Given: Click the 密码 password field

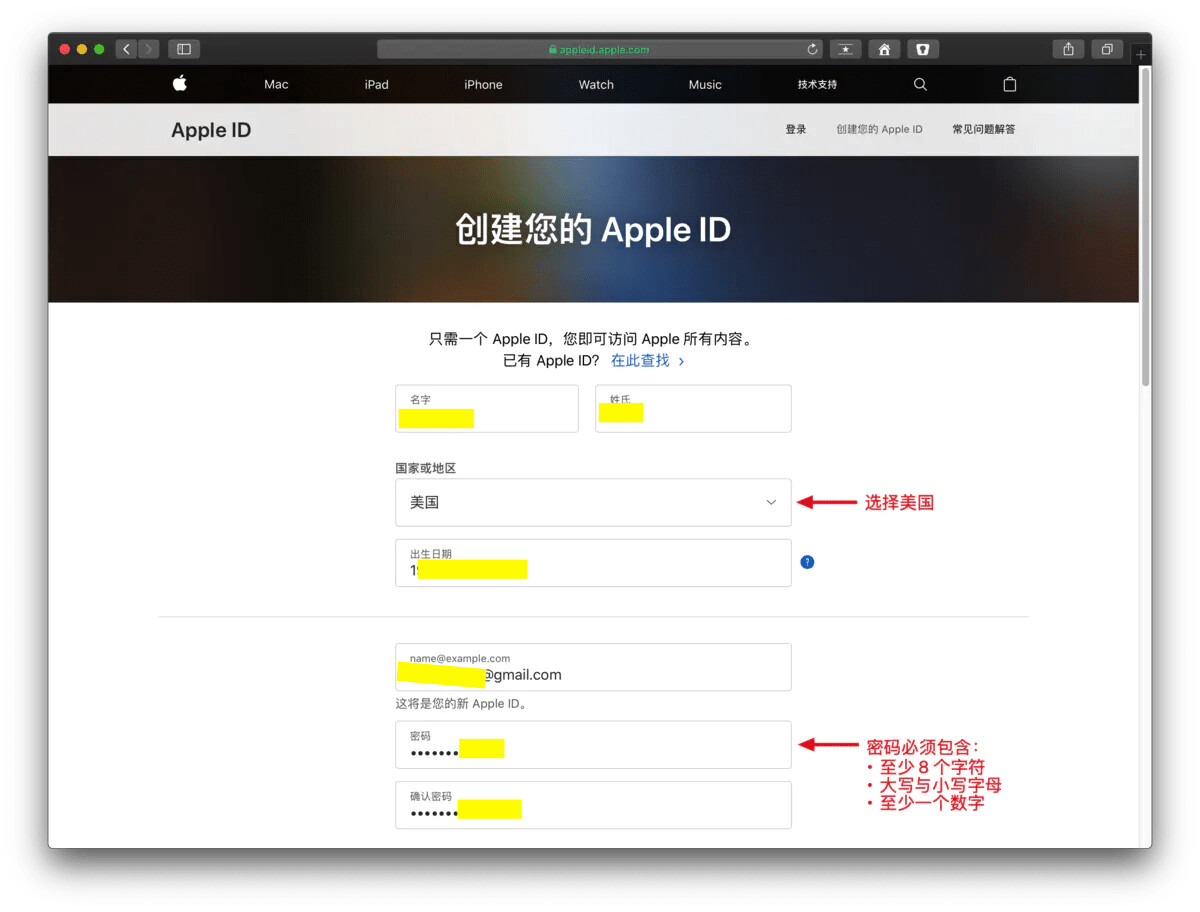Looking at the screenshot, I should (x=593, y=745).
